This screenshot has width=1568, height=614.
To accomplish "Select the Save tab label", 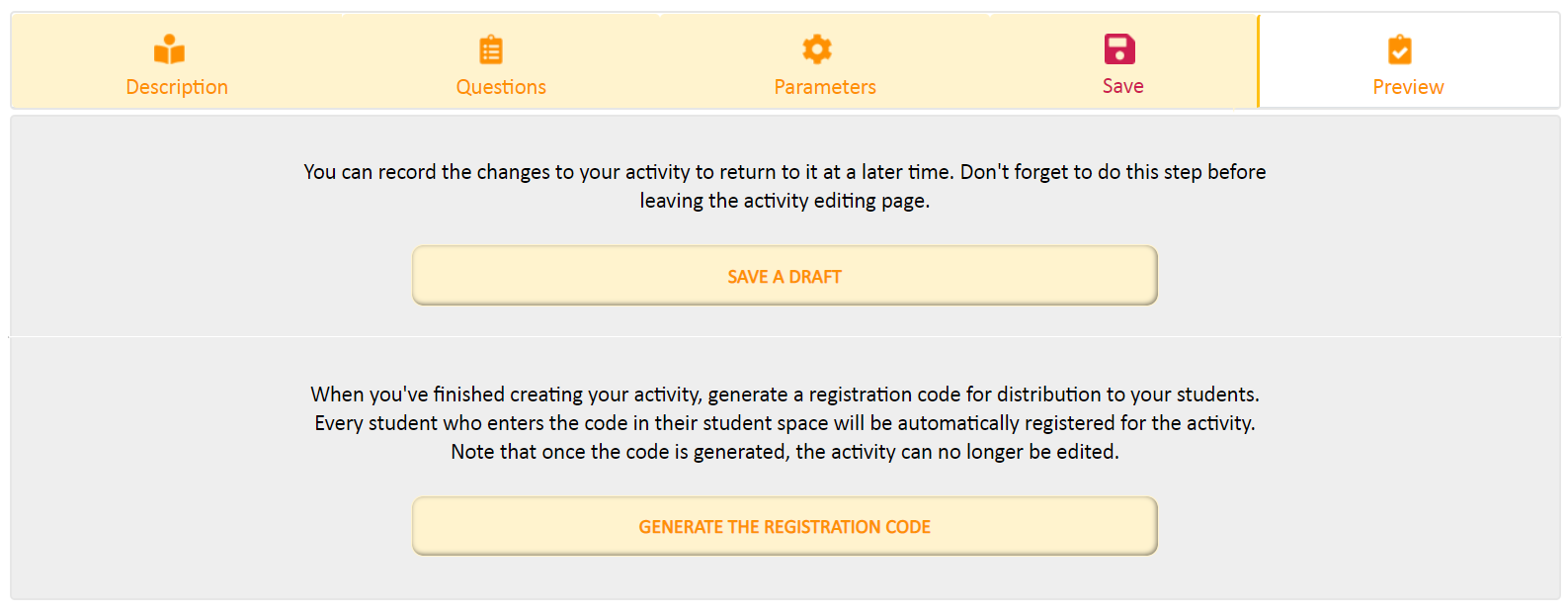I will click(1123, 86).
